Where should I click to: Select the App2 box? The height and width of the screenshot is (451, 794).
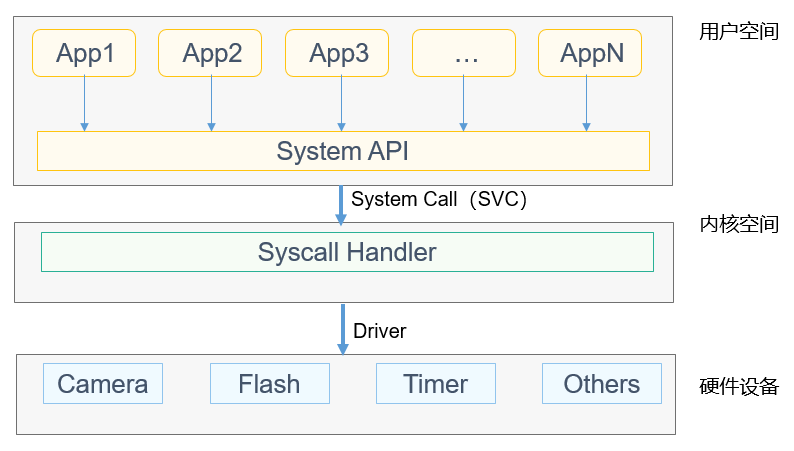click(211, 54)
